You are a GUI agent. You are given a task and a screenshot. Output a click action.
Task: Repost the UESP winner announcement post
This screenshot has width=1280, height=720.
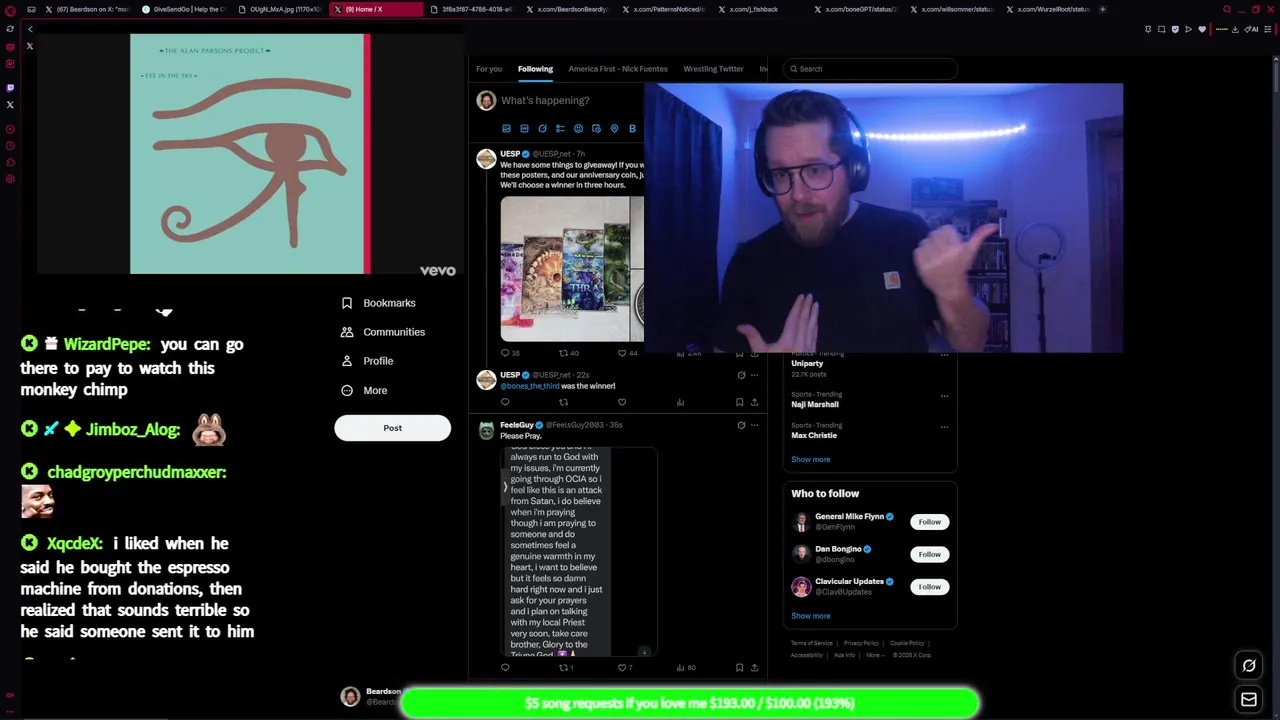(x=563, y=402)
